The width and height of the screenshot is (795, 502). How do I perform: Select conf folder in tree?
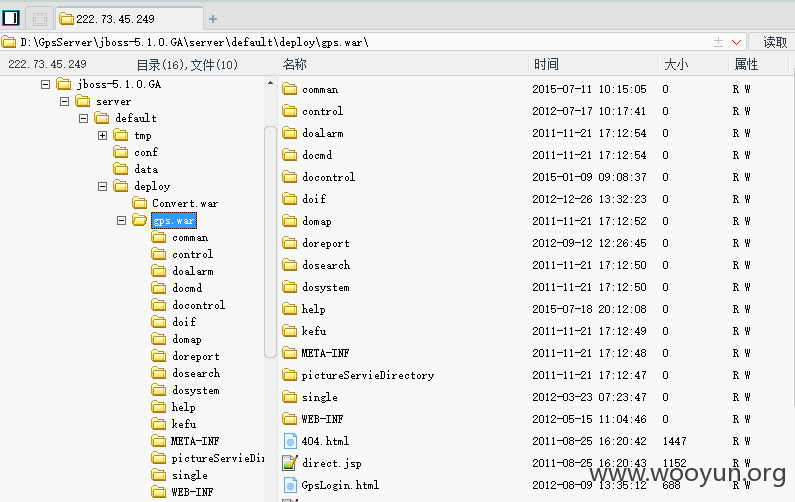coord(146,152)
